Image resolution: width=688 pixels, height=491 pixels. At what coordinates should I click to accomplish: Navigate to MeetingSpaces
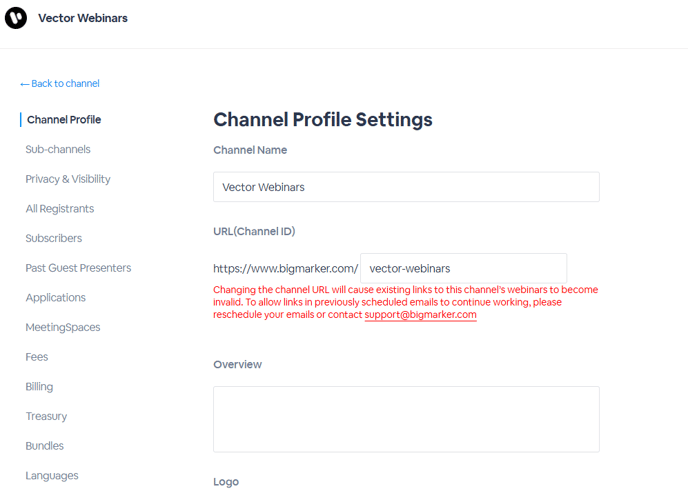tap(63, 327)
